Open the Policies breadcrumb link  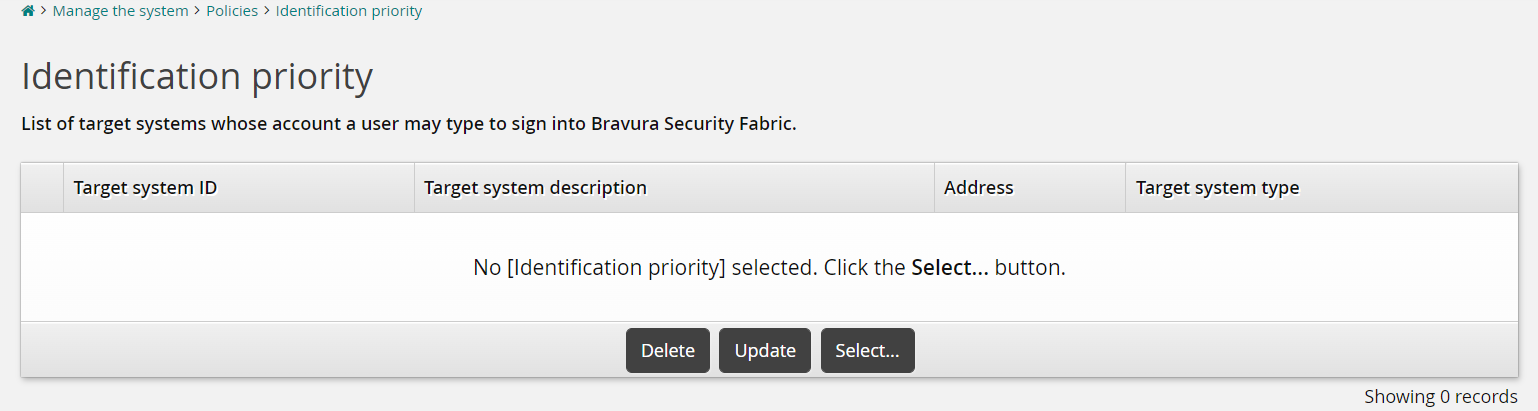coord(232,11)
